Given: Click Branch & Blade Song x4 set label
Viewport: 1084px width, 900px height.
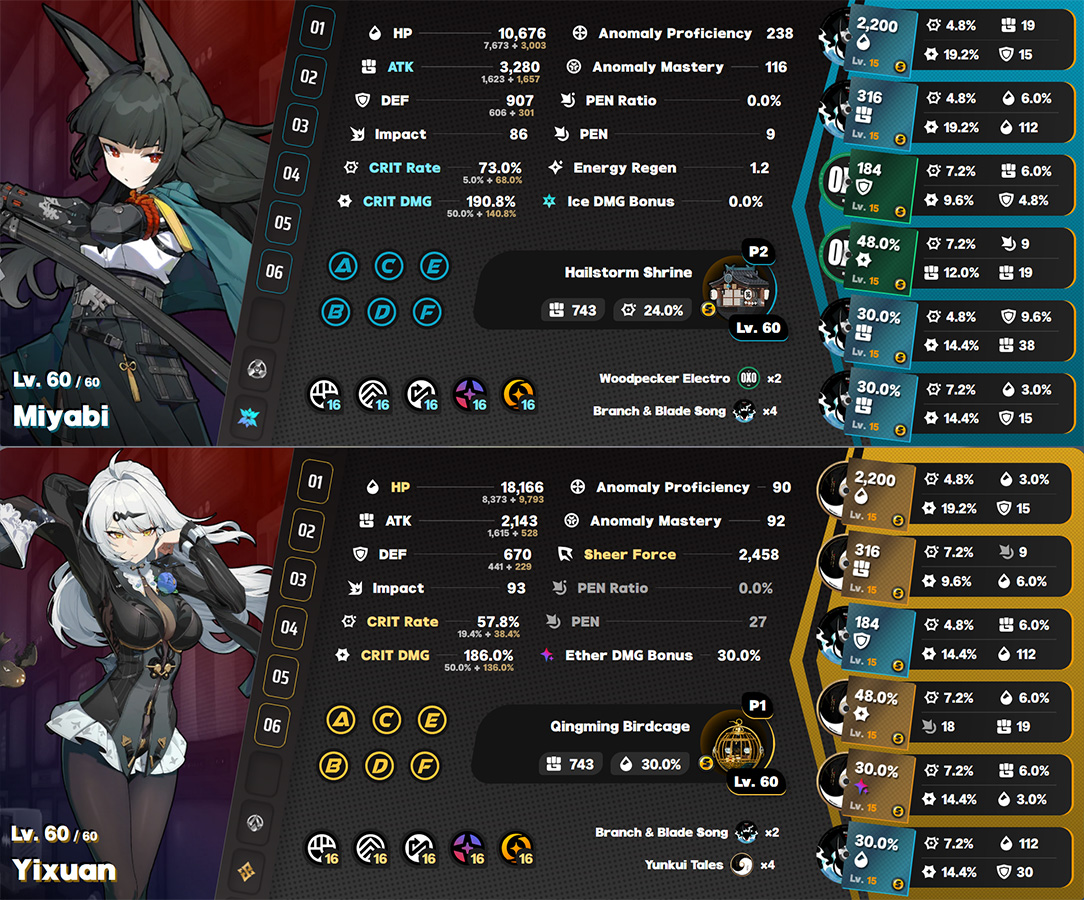Looking at the screenshot, I should tap(684, 411).
